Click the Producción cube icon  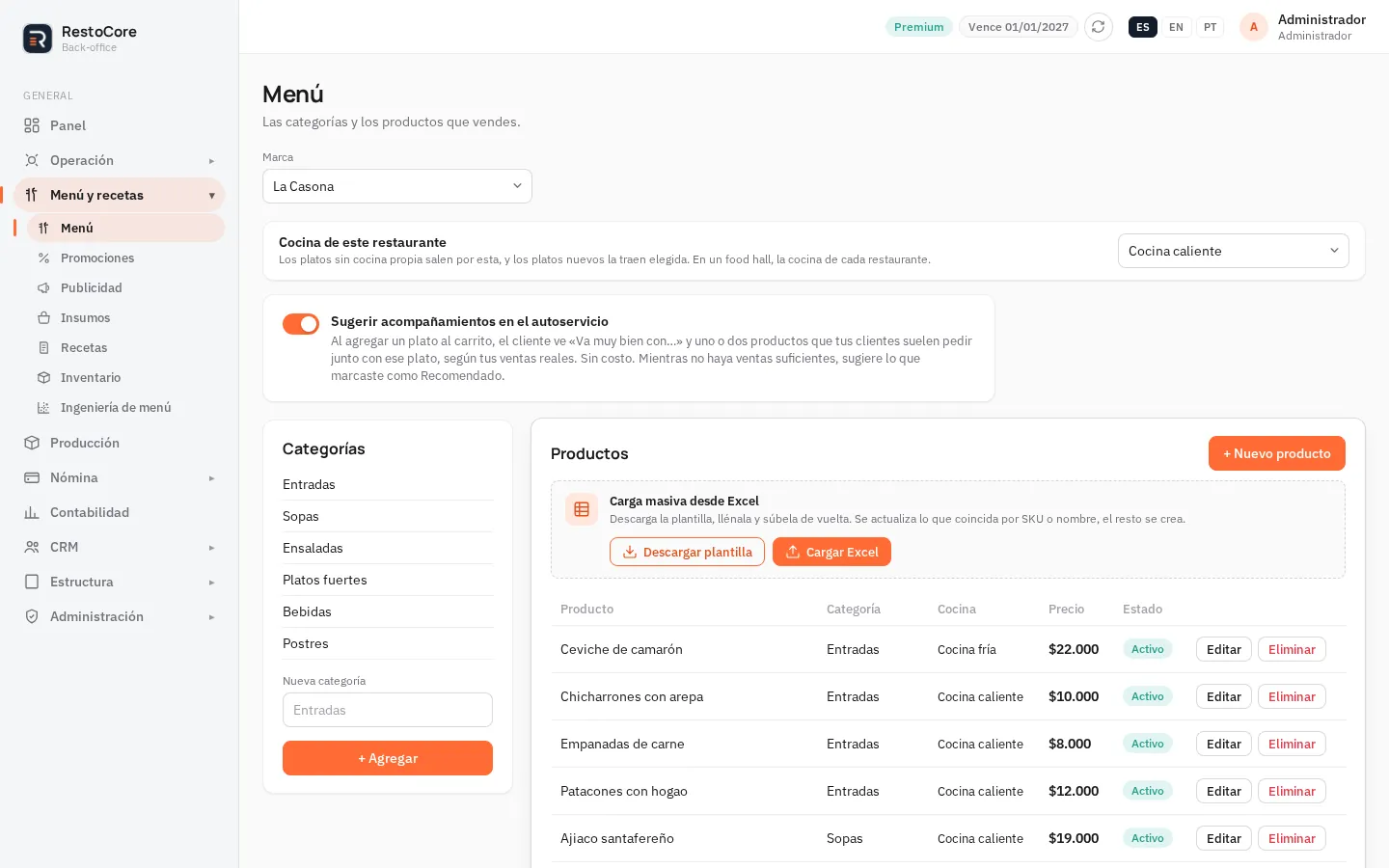(32, 443)
